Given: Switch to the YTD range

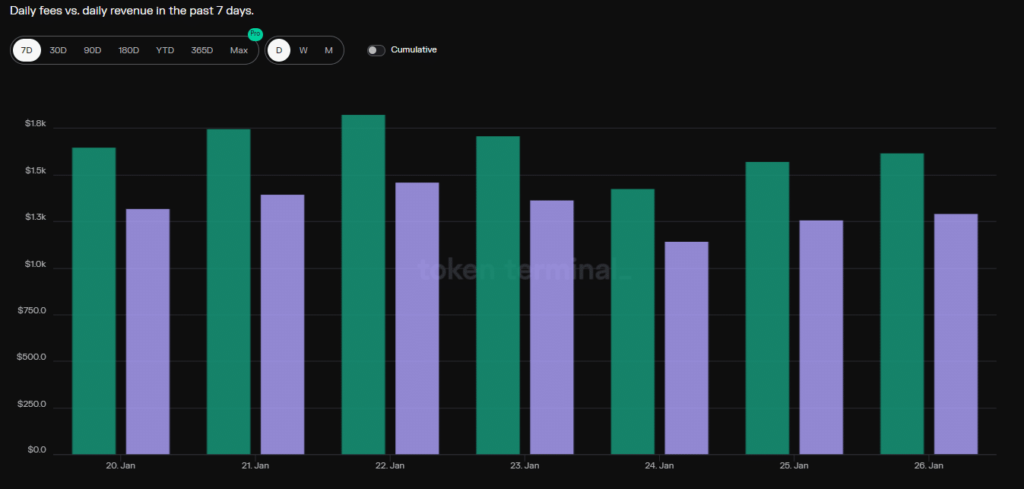Looking at the screenshot, I should pyautogui.click(x=165, y=50).
